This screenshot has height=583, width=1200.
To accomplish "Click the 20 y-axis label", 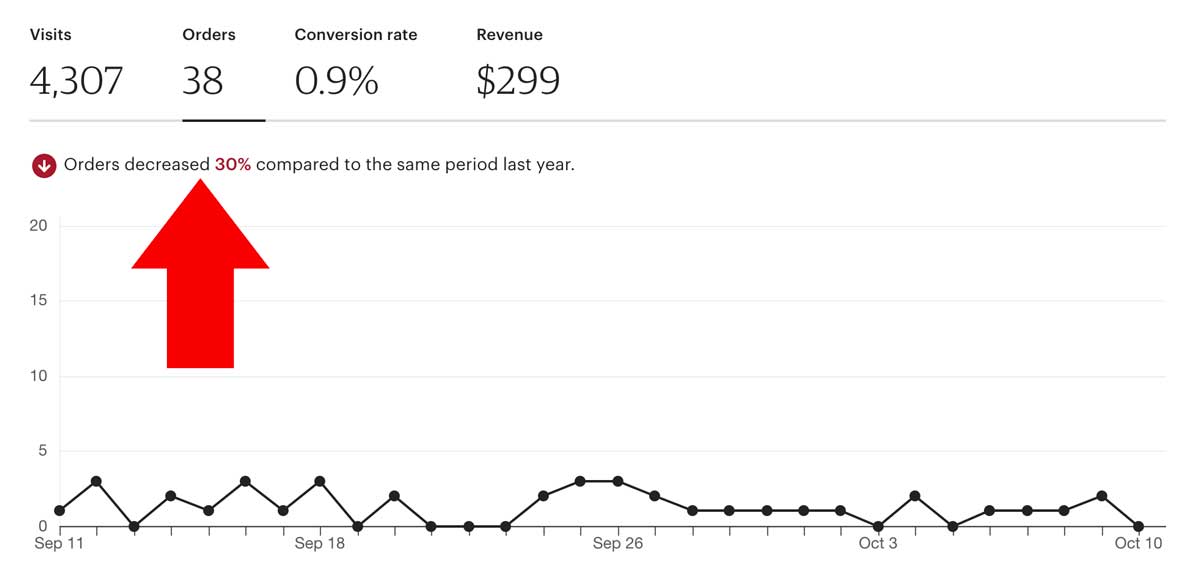I will (x=38, y=226).
